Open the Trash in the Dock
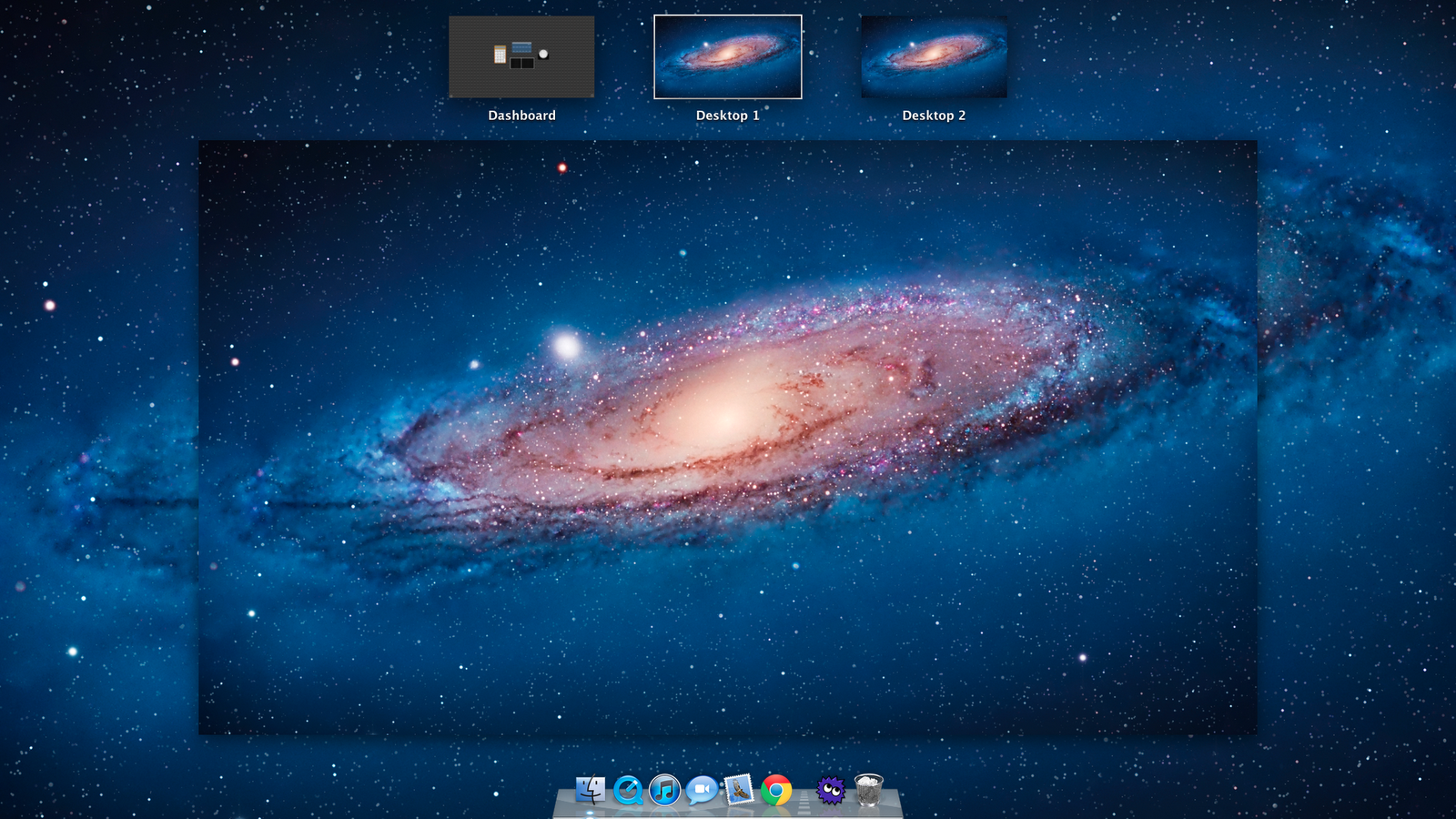Viewport: 1456px width, 819px height. click(x=869, y=790)
